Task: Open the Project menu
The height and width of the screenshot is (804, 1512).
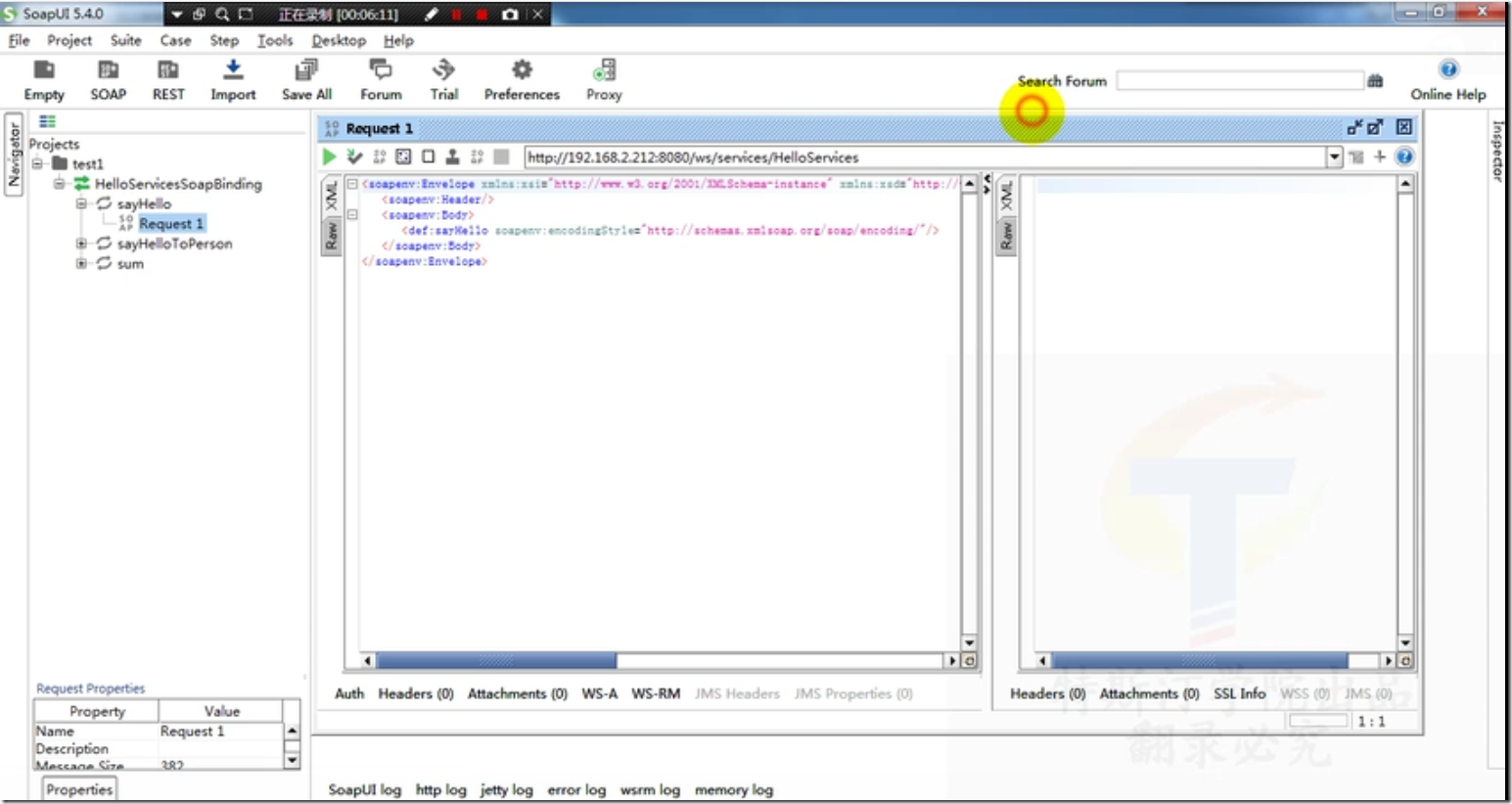Action: point(69,40)
